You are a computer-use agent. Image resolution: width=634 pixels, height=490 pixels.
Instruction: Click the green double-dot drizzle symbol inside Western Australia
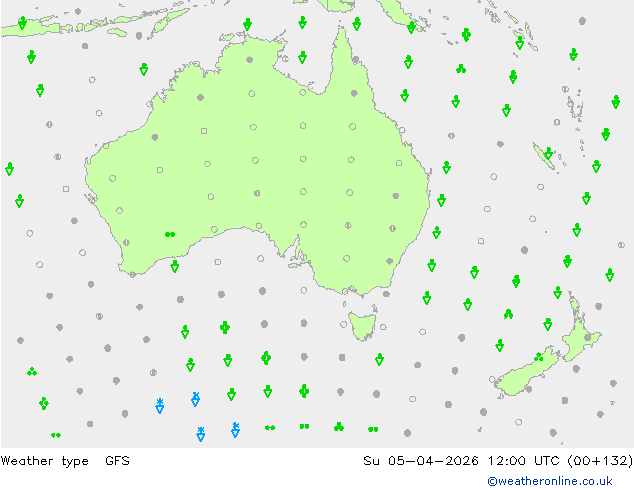tap(170, 234)
